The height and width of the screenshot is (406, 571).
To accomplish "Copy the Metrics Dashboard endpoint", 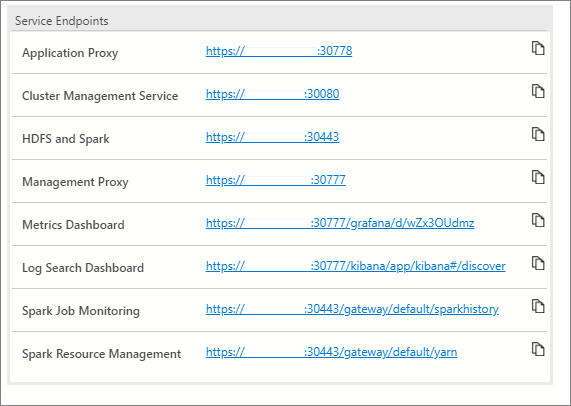I will tap(538, 220).
